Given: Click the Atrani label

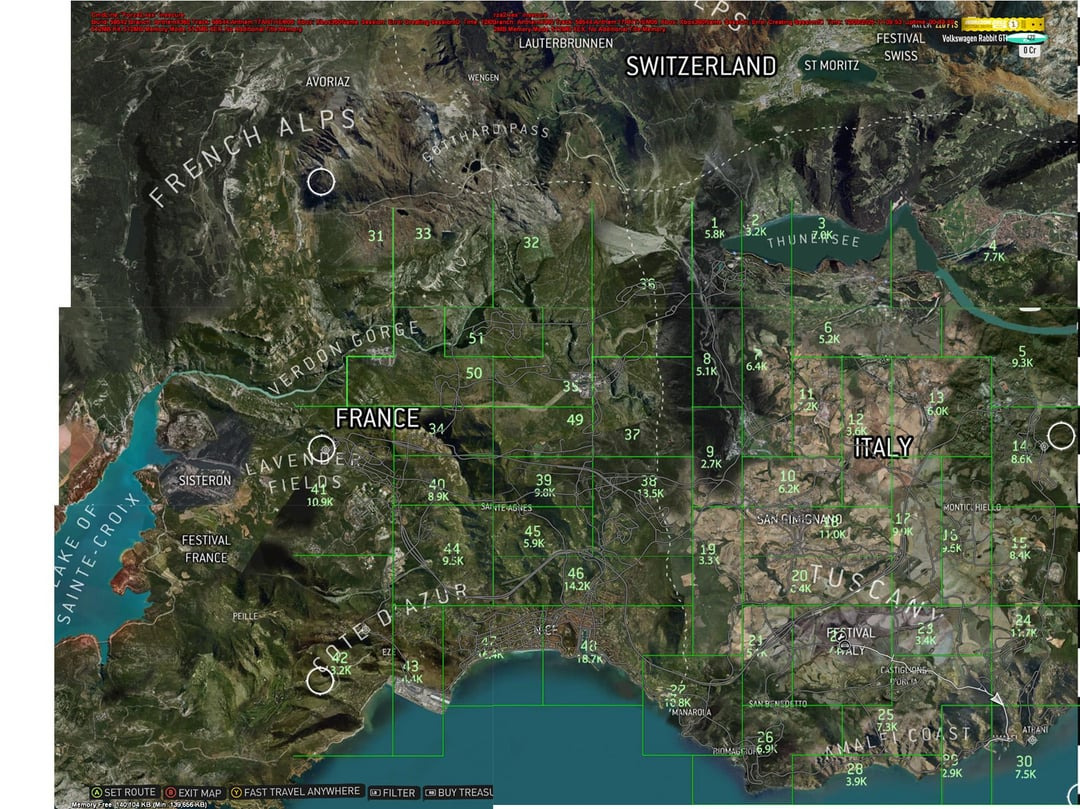Looking at the screenshot, I should (x=1036, y=730).
